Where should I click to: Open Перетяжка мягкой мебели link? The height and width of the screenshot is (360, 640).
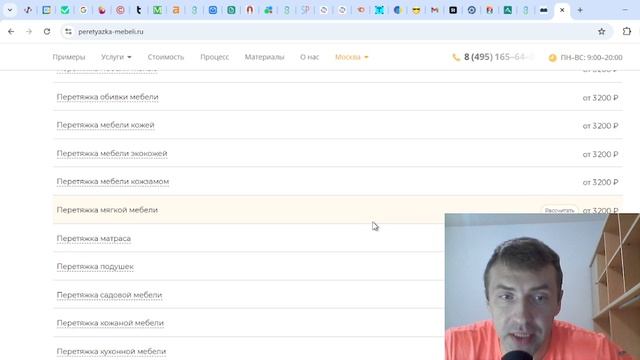point(107,210)
